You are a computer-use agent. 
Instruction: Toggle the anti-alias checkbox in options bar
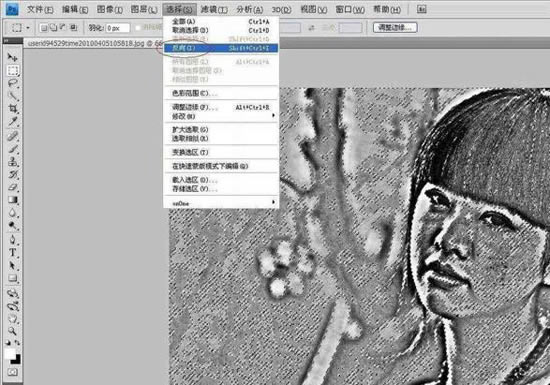(x=138, y=27)
